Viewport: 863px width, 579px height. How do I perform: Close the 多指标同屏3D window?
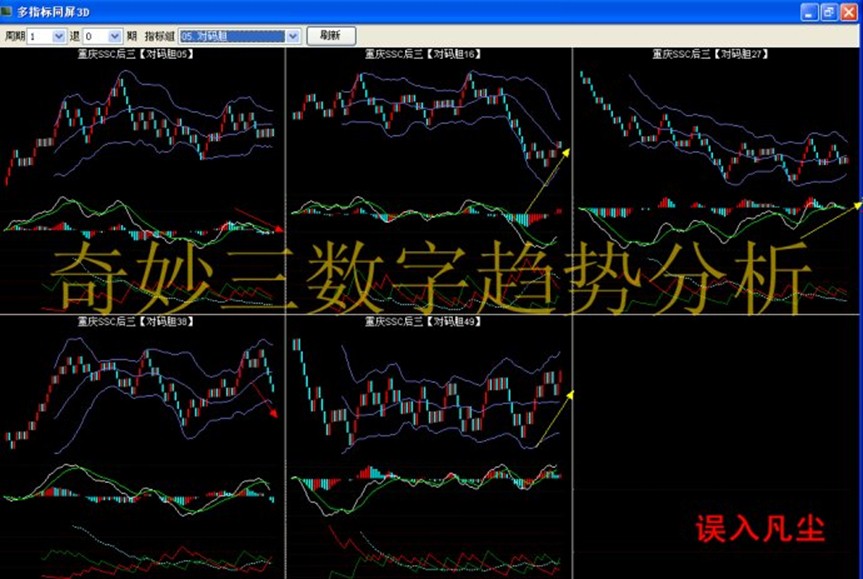click(848, 12)
